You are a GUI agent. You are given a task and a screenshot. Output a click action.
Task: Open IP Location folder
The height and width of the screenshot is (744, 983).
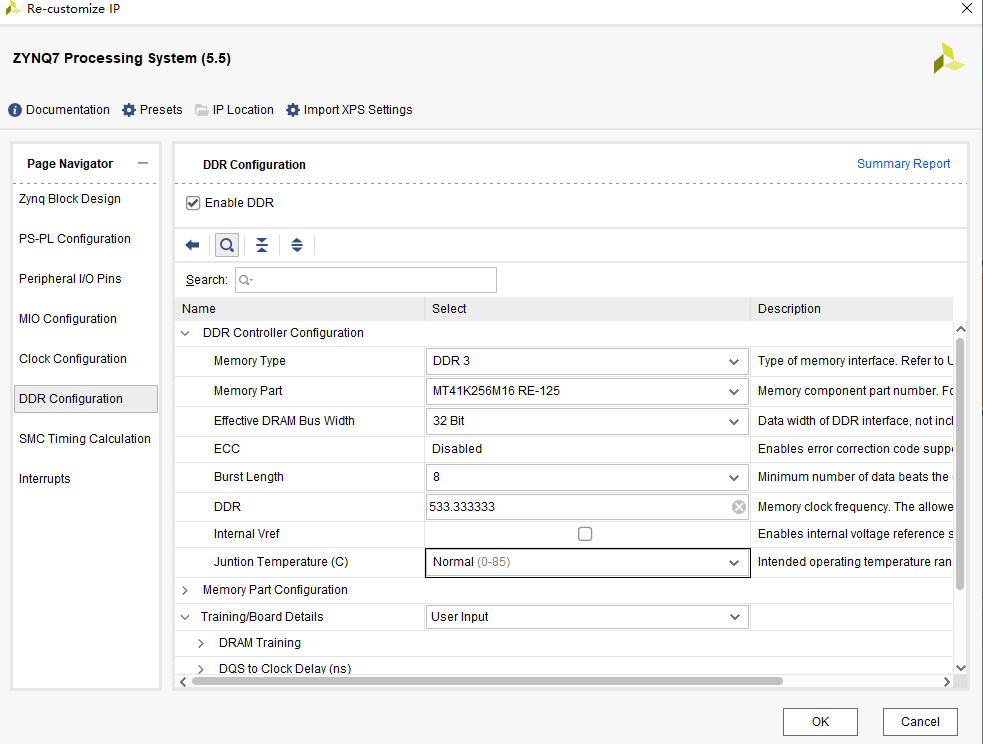tap(201, 110)
